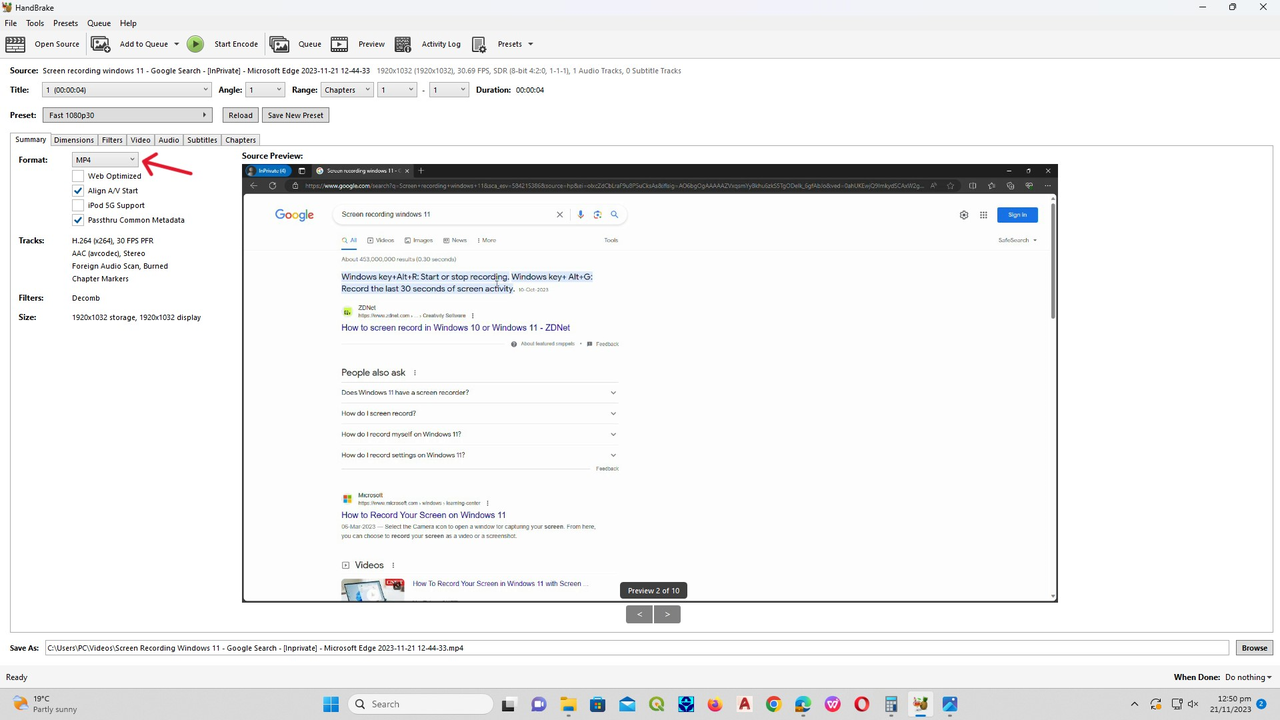
Task: Launch Opera browser from the taskbar
Action: click(x=861, y=704)
